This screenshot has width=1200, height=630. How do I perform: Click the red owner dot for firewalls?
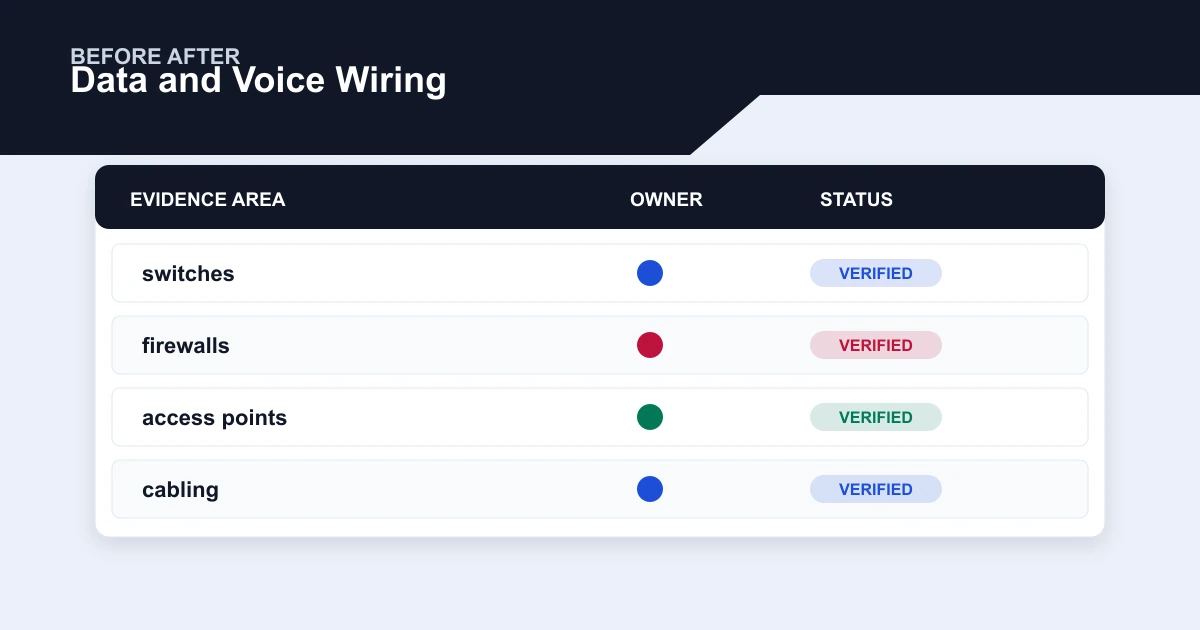tap(650, 345)
